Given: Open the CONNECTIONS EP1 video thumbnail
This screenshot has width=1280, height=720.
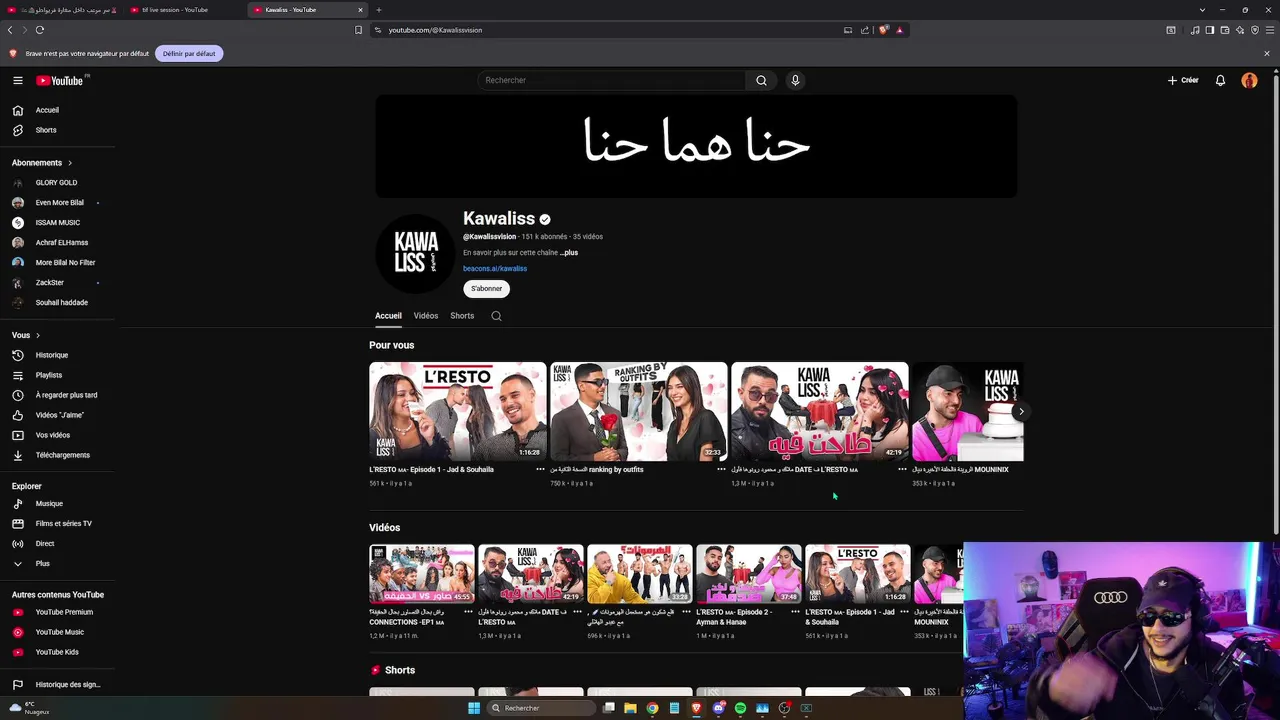Looking at the screenshot, I should tap(422, 574).
